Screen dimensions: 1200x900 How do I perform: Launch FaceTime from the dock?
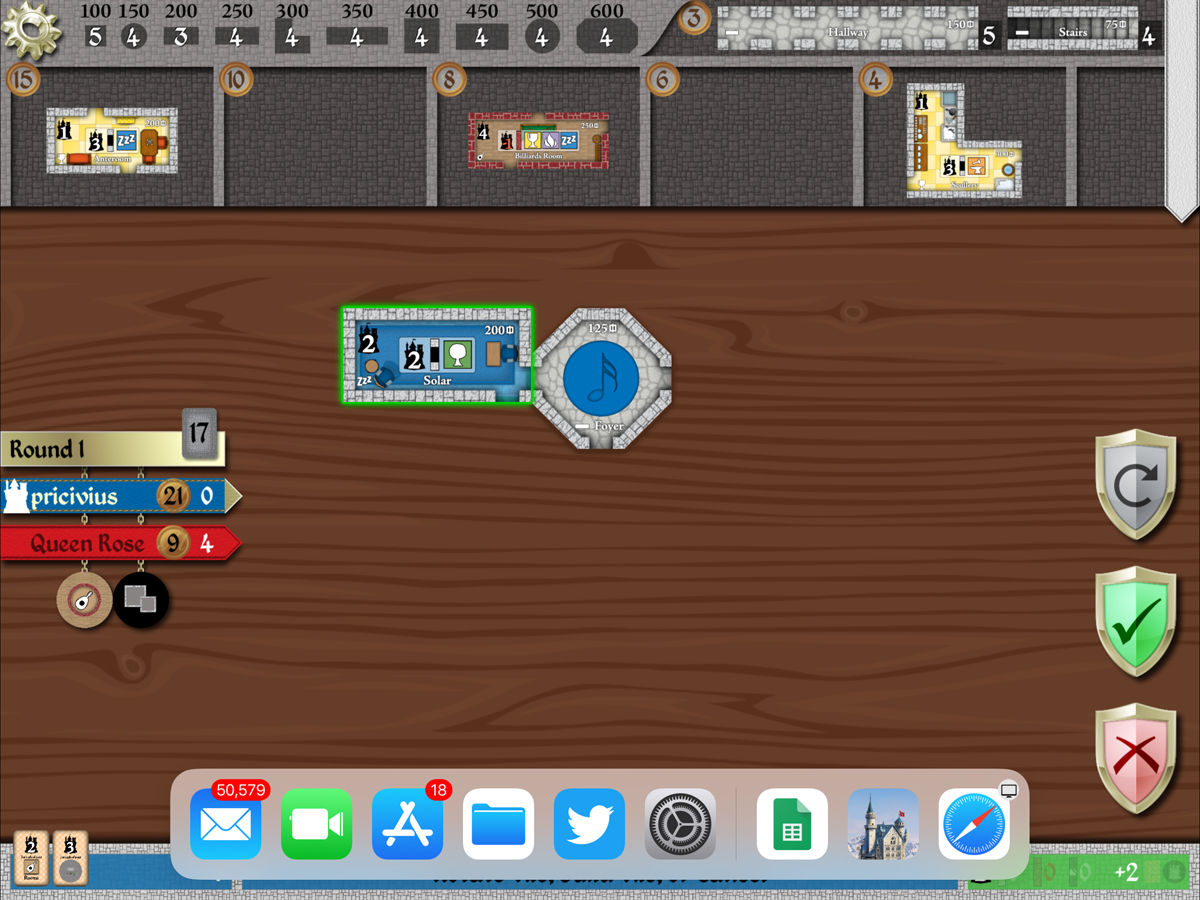pyautogui.click(x=317, y=824)
